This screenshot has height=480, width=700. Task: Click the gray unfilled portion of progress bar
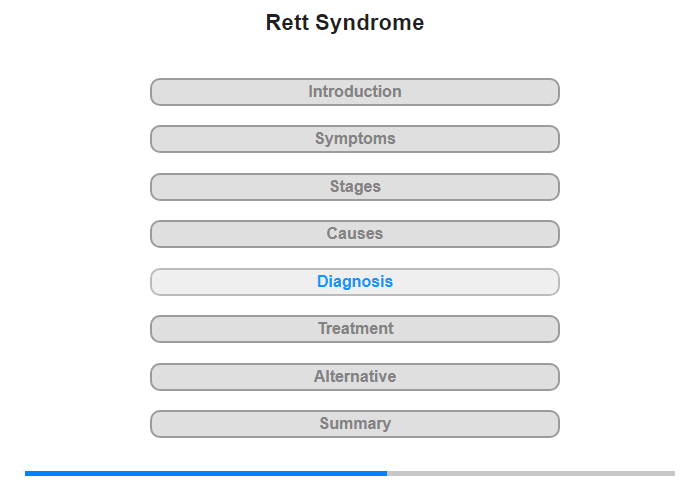click(x=531, y=473)
